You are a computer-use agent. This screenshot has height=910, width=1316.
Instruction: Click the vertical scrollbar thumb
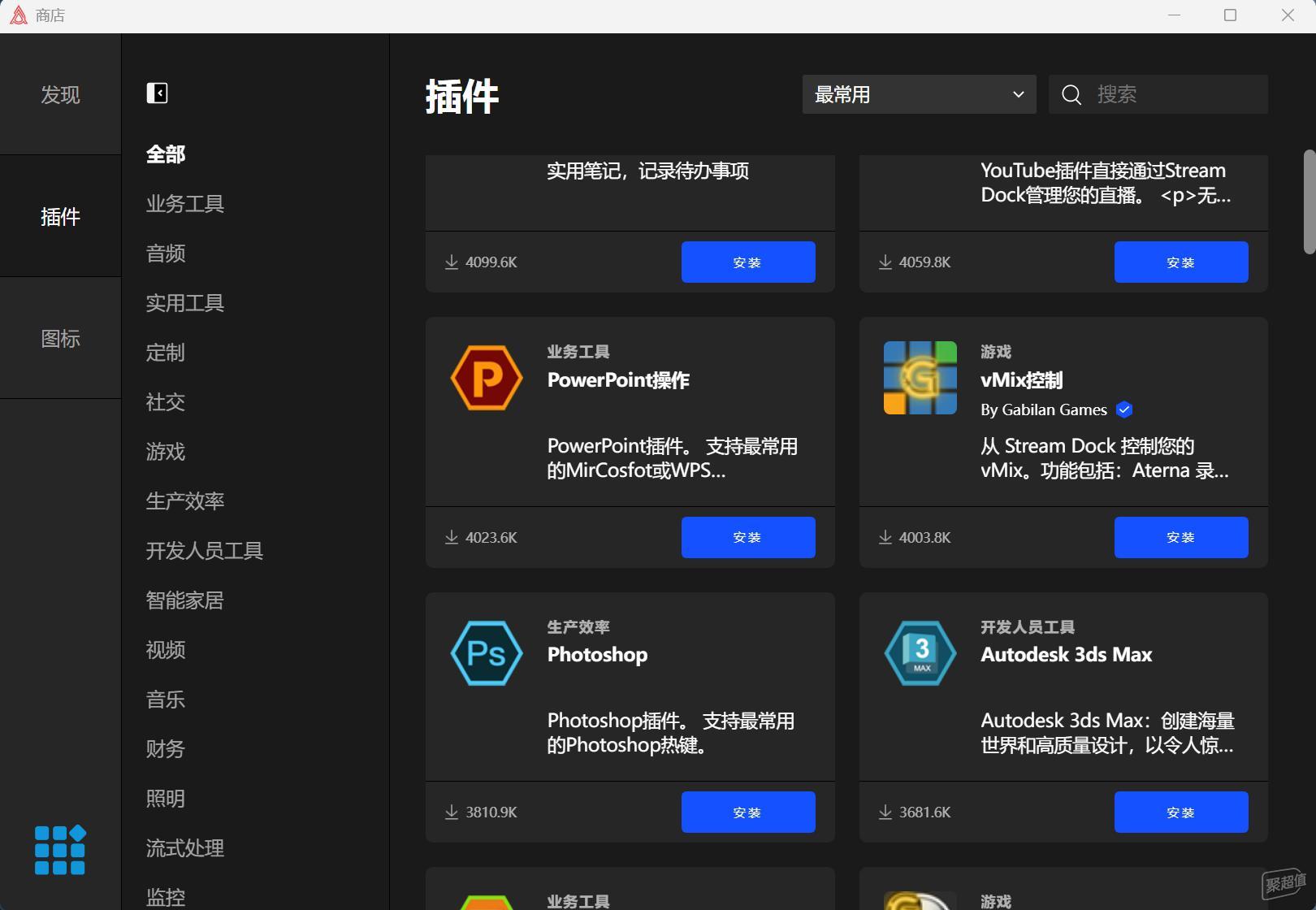(x=1310, y=202)
